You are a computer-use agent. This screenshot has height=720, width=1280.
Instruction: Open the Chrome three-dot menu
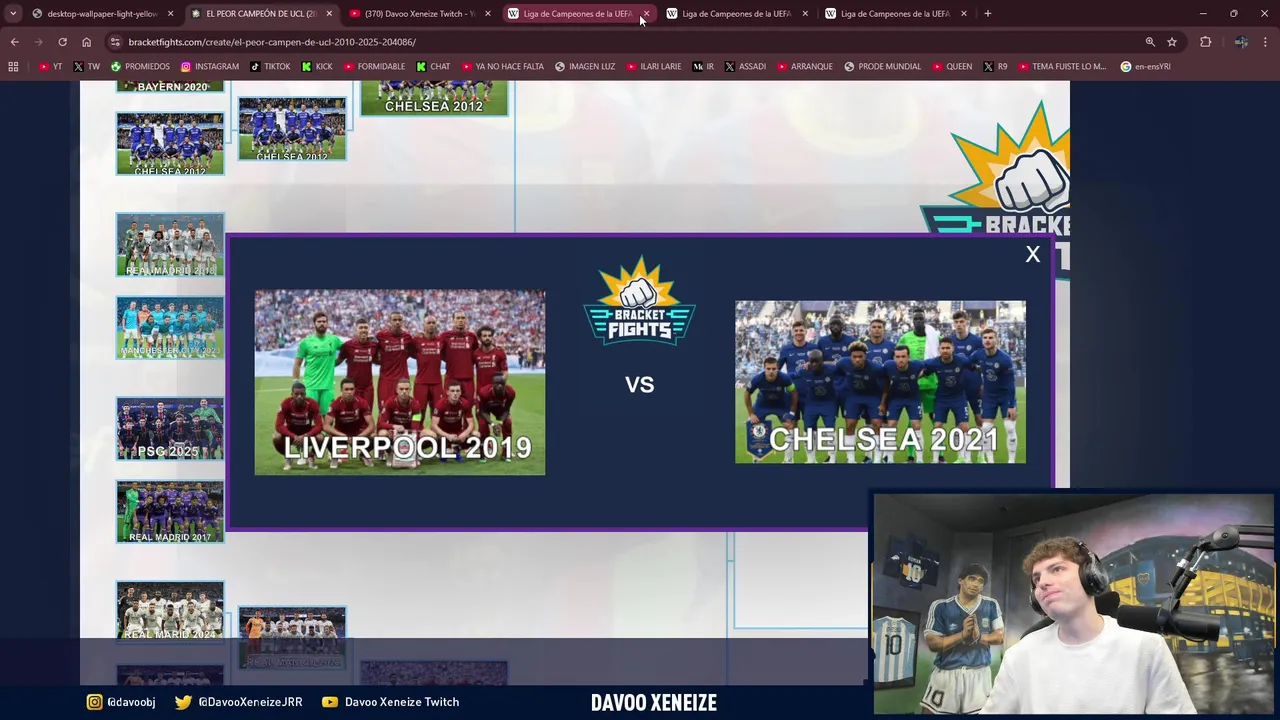coord(1266,42)
